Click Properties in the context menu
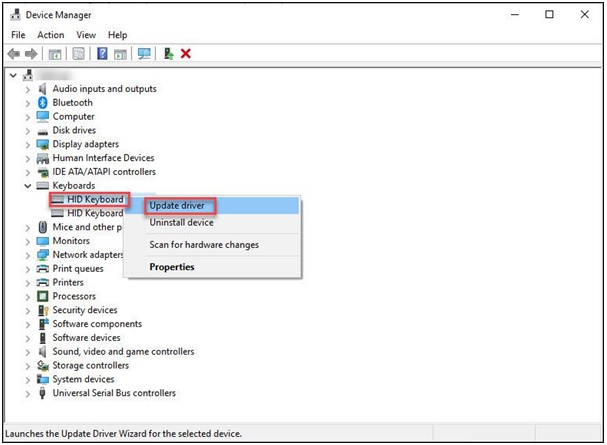Viewport: 607px width, 445px height. point(172,267)
